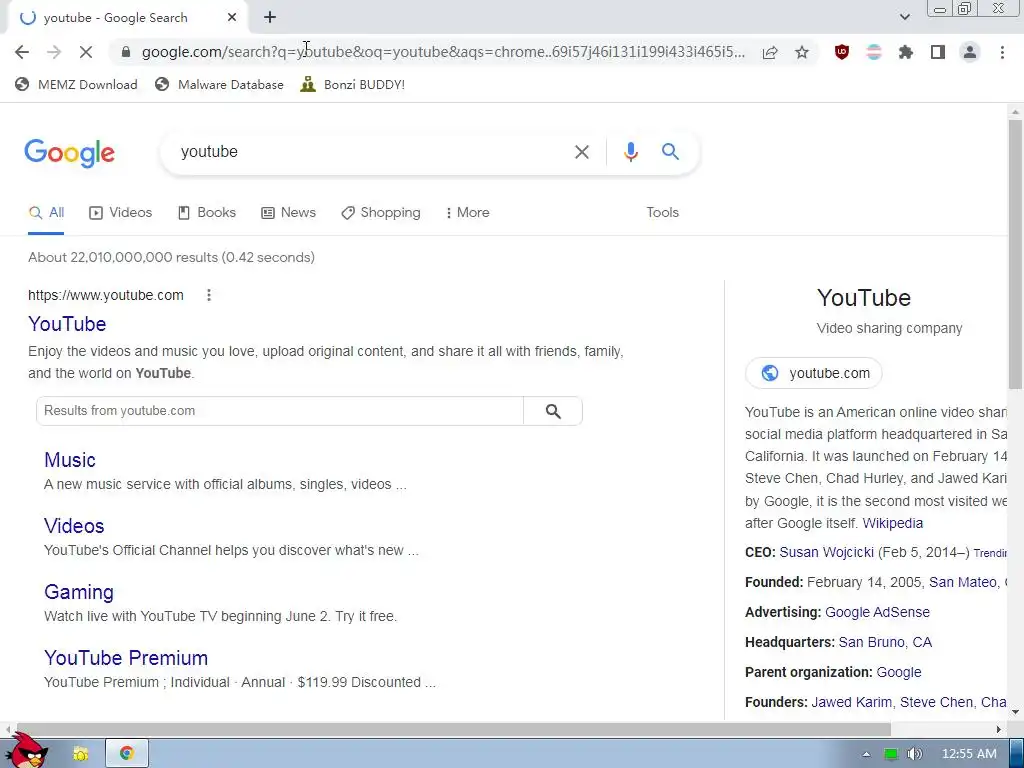Open the Steve Chen founder link
The height and width of the screenshot is (768, 1024).
[x=936, y=703]
